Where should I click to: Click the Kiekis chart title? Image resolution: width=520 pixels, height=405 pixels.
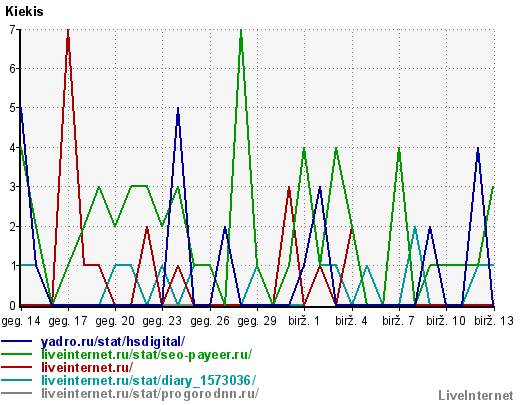(24, 11)
